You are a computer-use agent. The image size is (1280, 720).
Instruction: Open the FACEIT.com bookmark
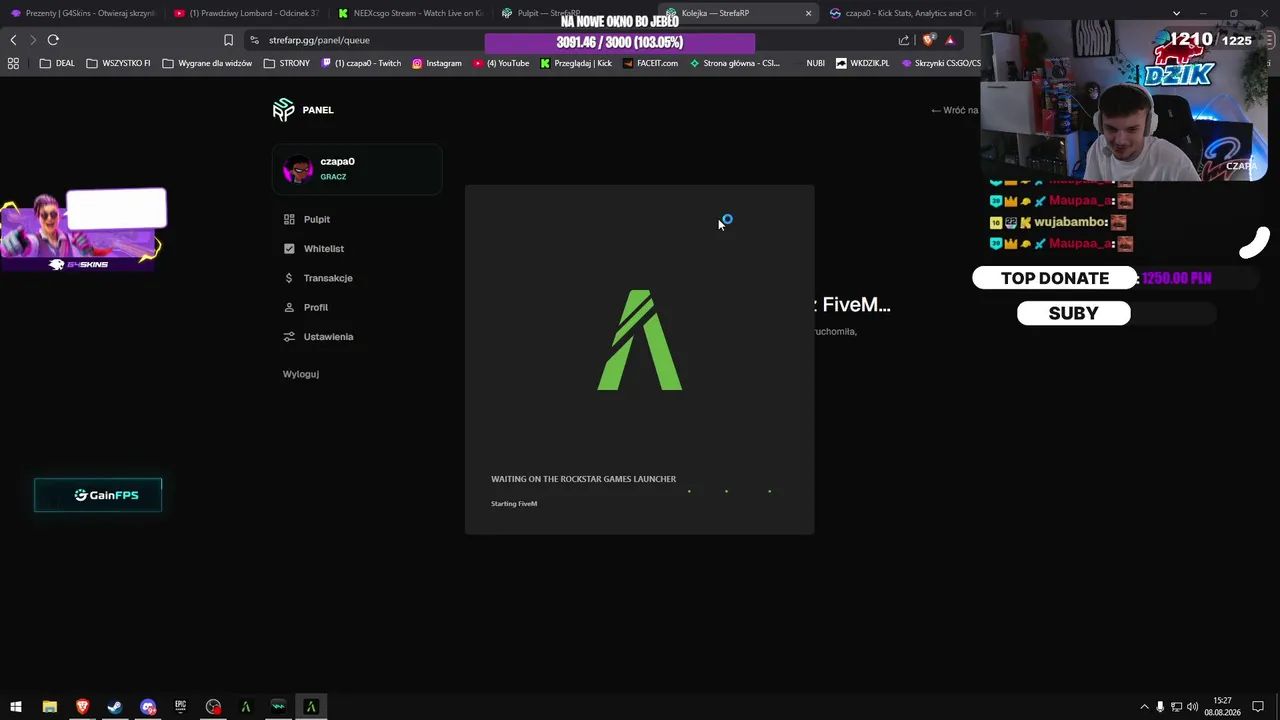(x=650, y=63)
